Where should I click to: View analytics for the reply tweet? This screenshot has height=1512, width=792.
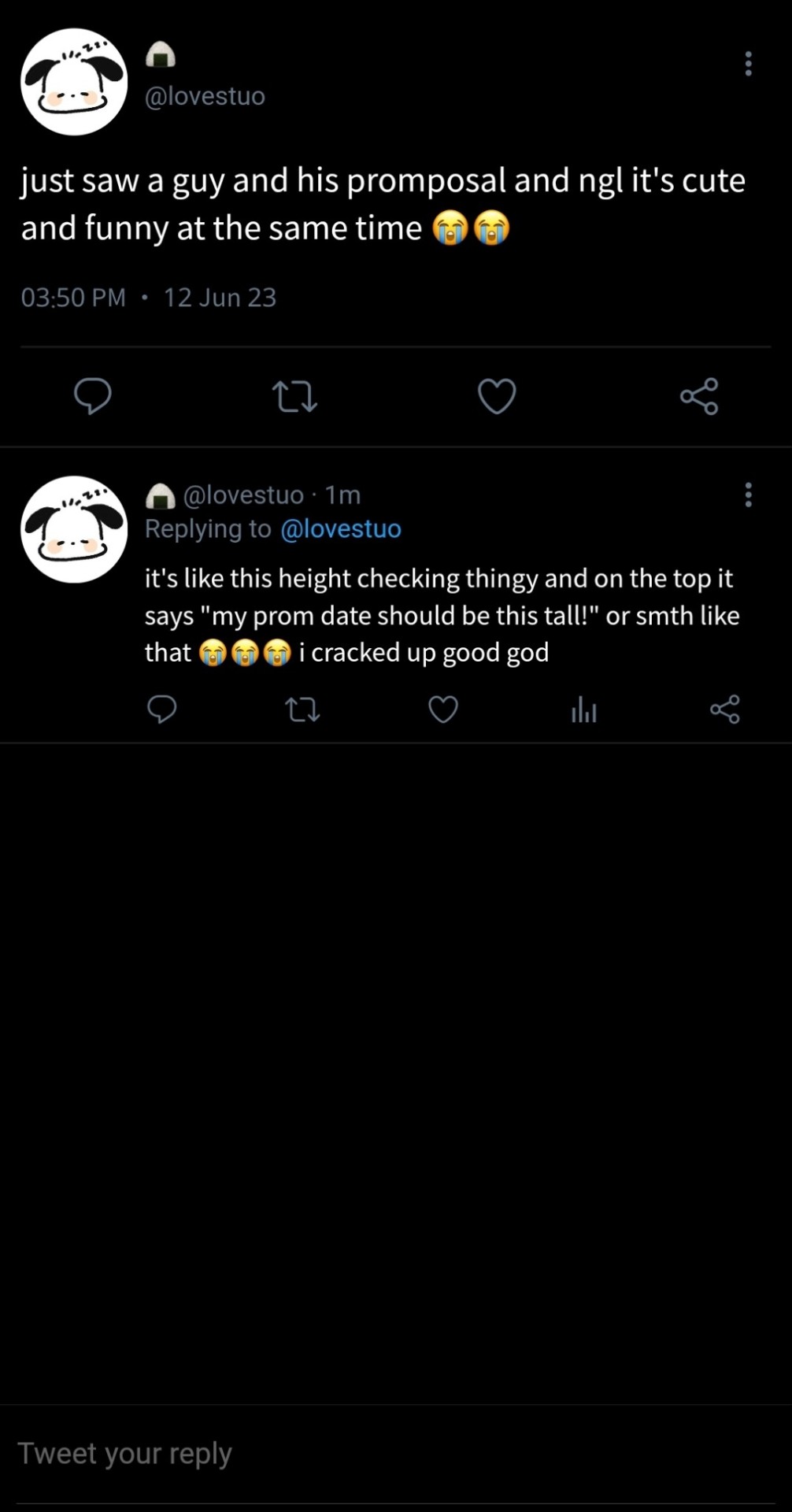[x=583, y=710]
